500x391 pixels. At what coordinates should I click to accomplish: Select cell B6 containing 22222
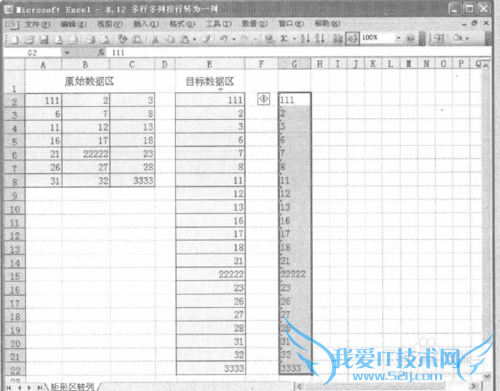pos(86,153)
